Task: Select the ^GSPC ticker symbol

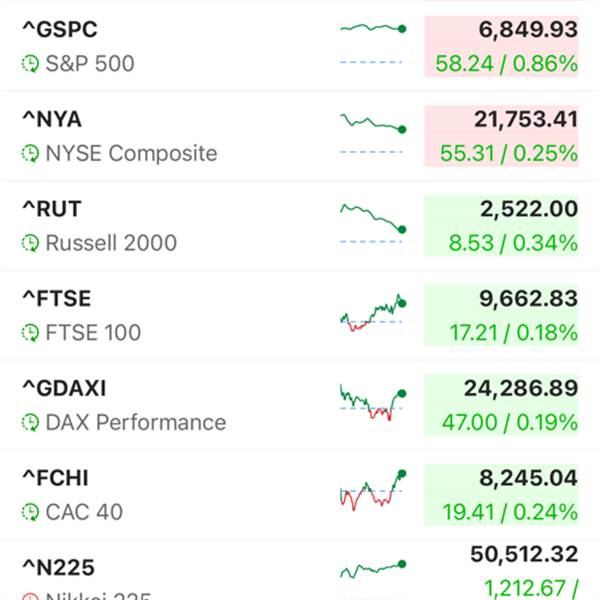Action: [60, 30]
